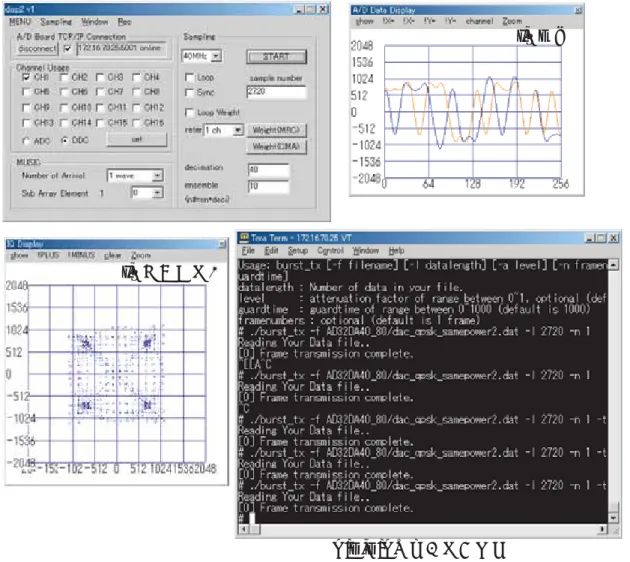Tick the CH7 channel checkbox
The height and width of the screenshot is (562, 630).
click(x=100, y=92)
